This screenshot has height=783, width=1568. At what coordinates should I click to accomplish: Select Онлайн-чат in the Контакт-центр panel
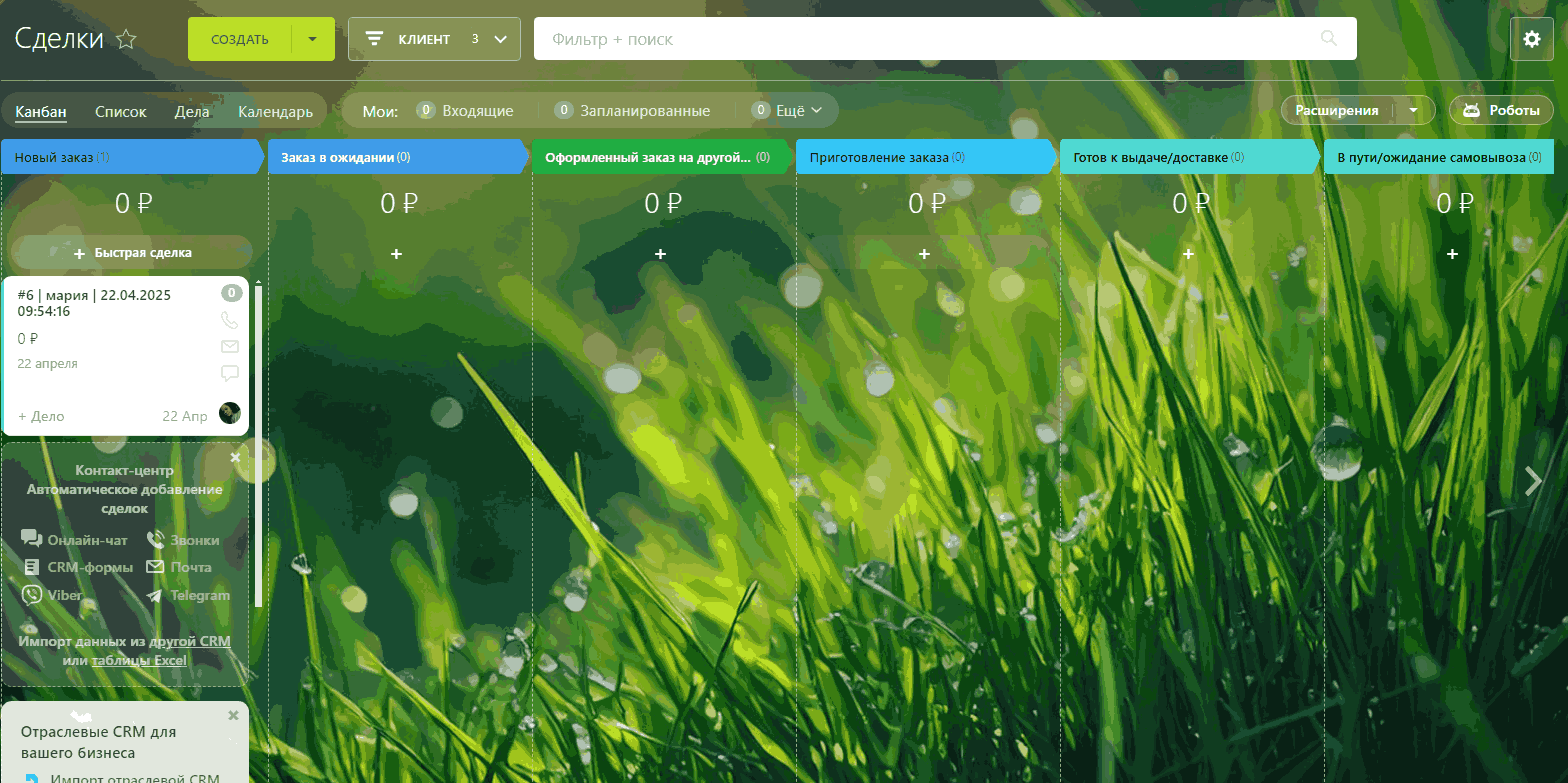(x=75, y=540)
